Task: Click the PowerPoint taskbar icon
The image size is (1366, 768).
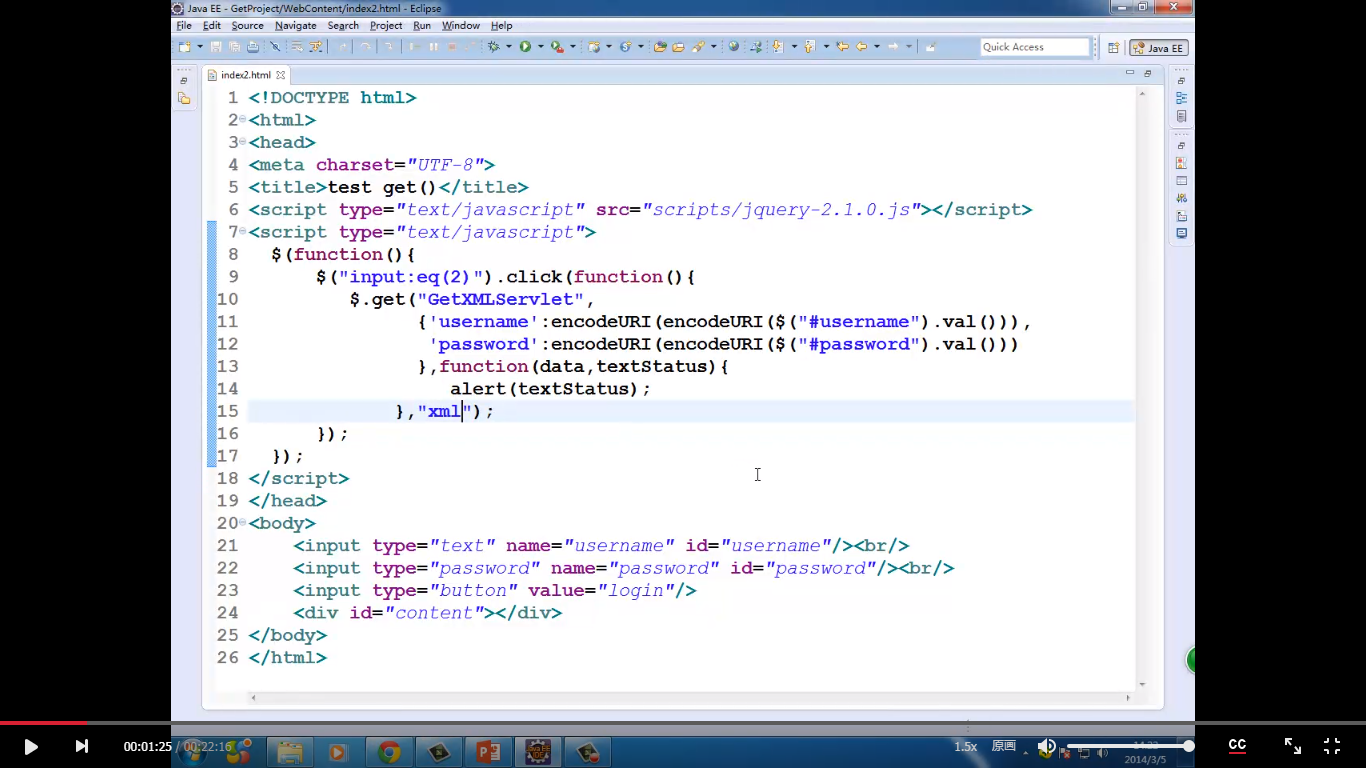Action: coord(488,752)
